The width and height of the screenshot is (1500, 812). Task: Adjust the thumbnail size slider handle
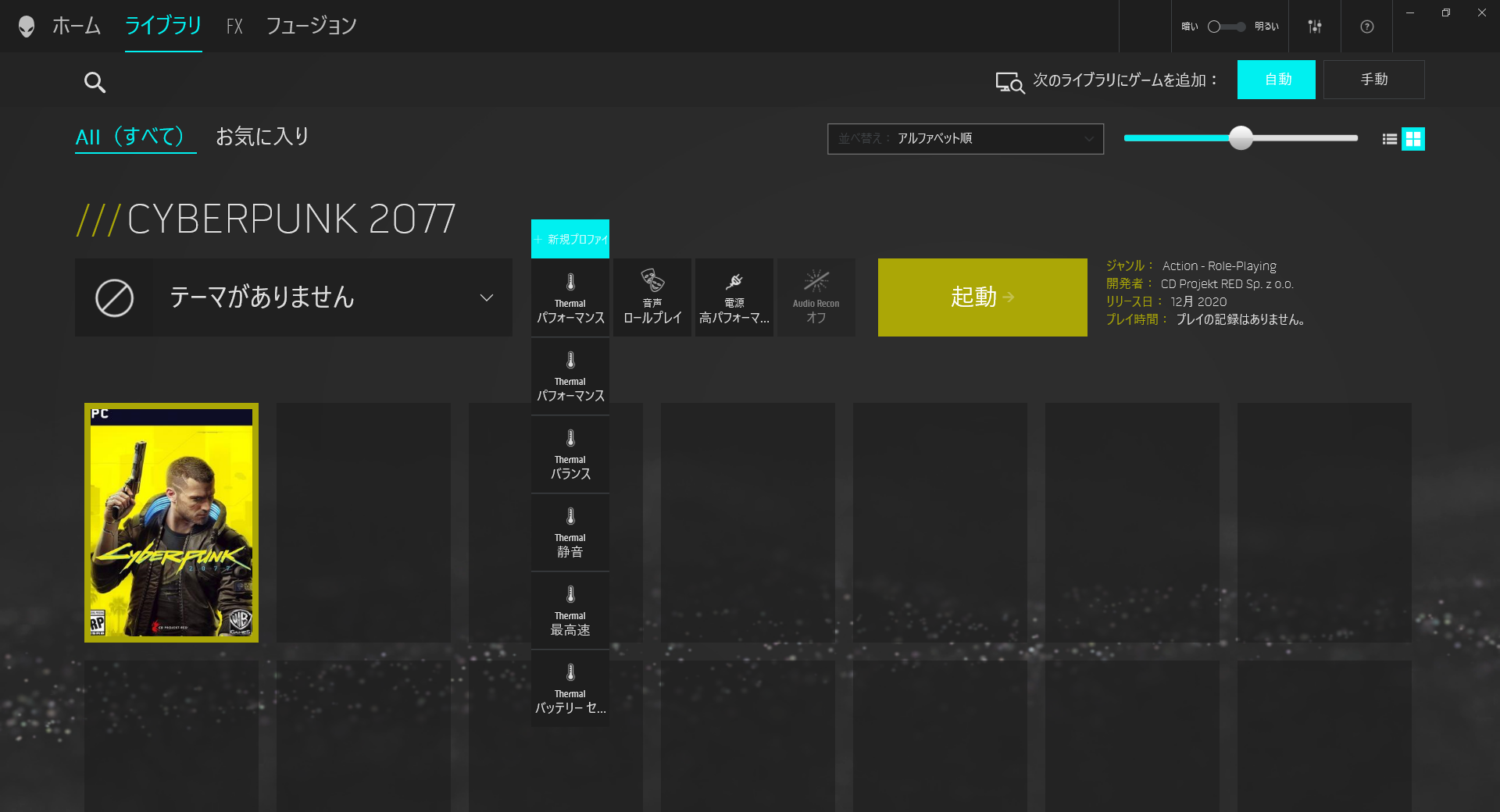pos(1241,138)
